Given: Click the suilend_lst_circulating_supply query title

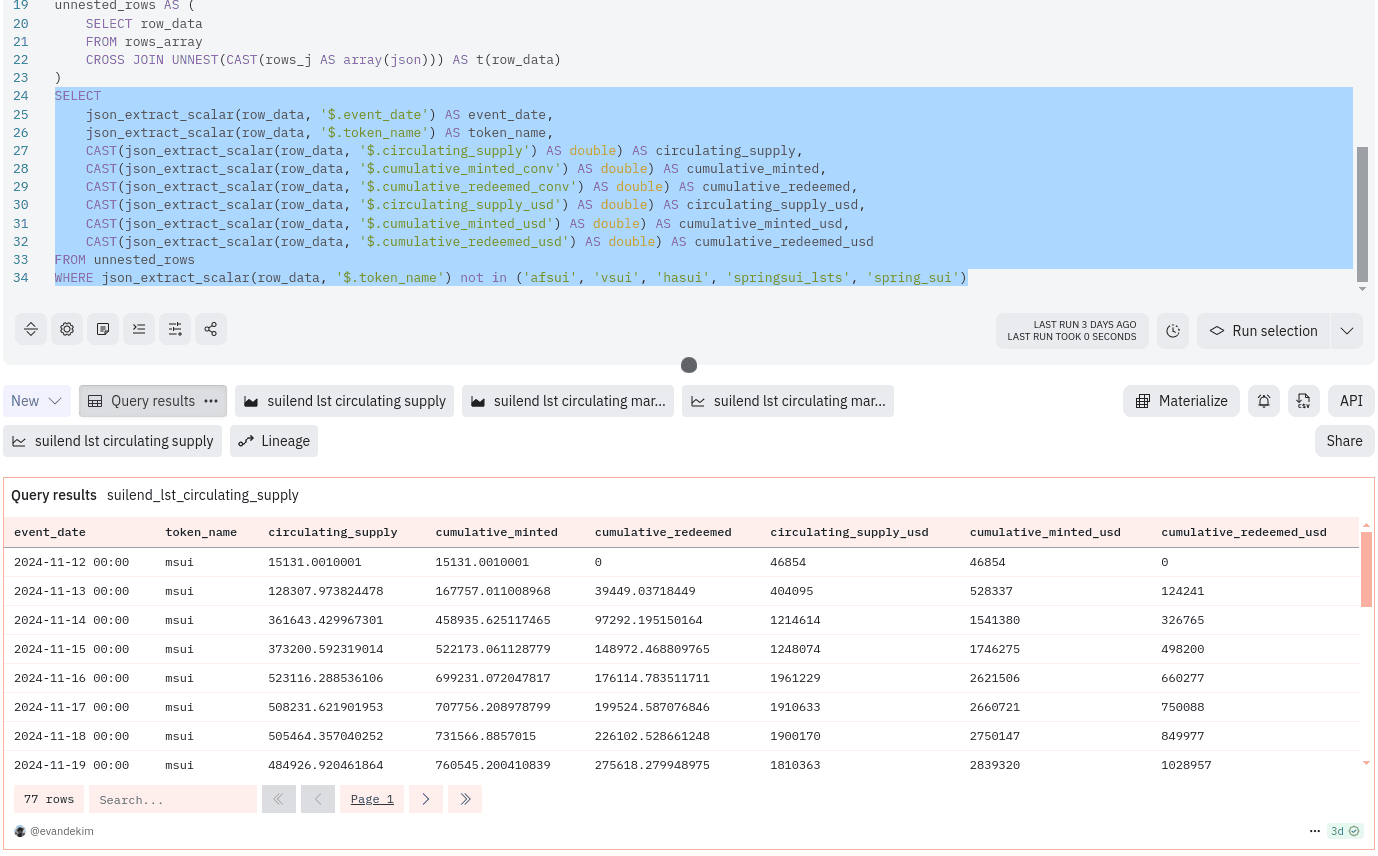Looking at the screenshot, I should pos(203,495).
